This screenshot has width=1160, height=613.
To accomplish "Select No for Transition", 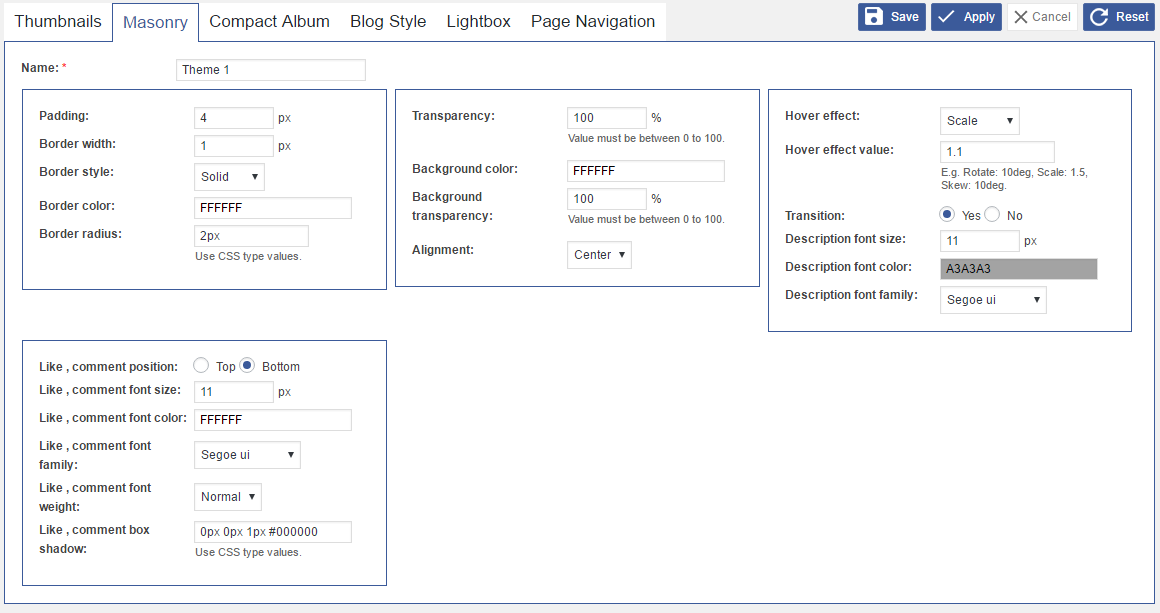I will (x=992, y=215).
